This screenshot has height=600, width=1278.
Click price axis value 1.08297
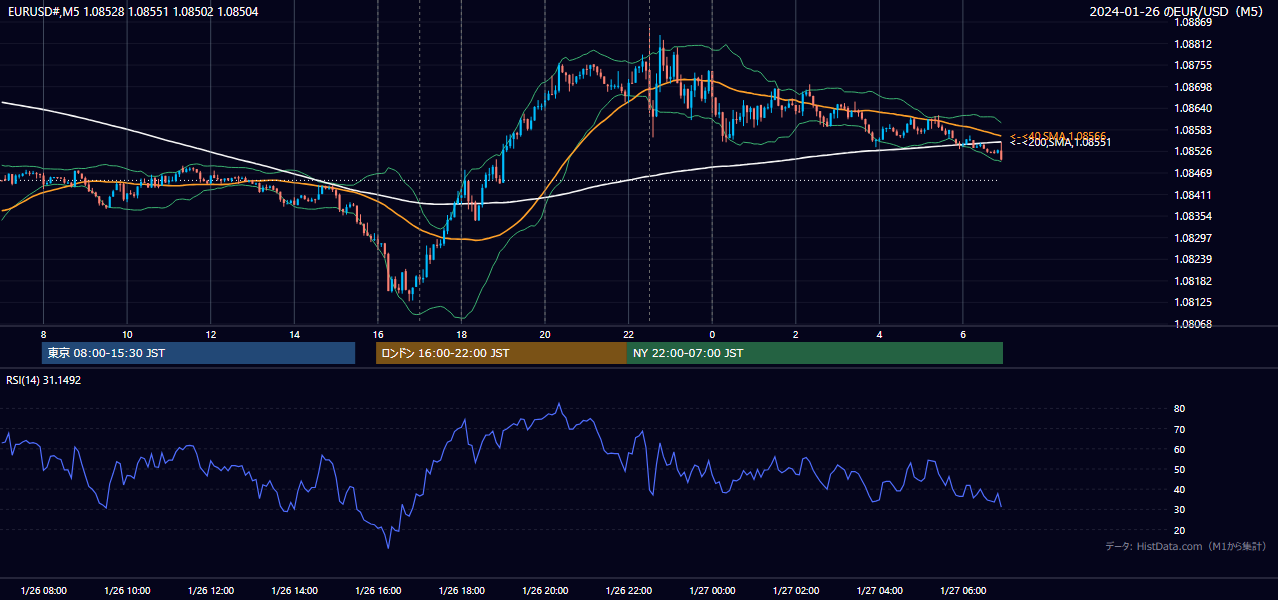1194,238
